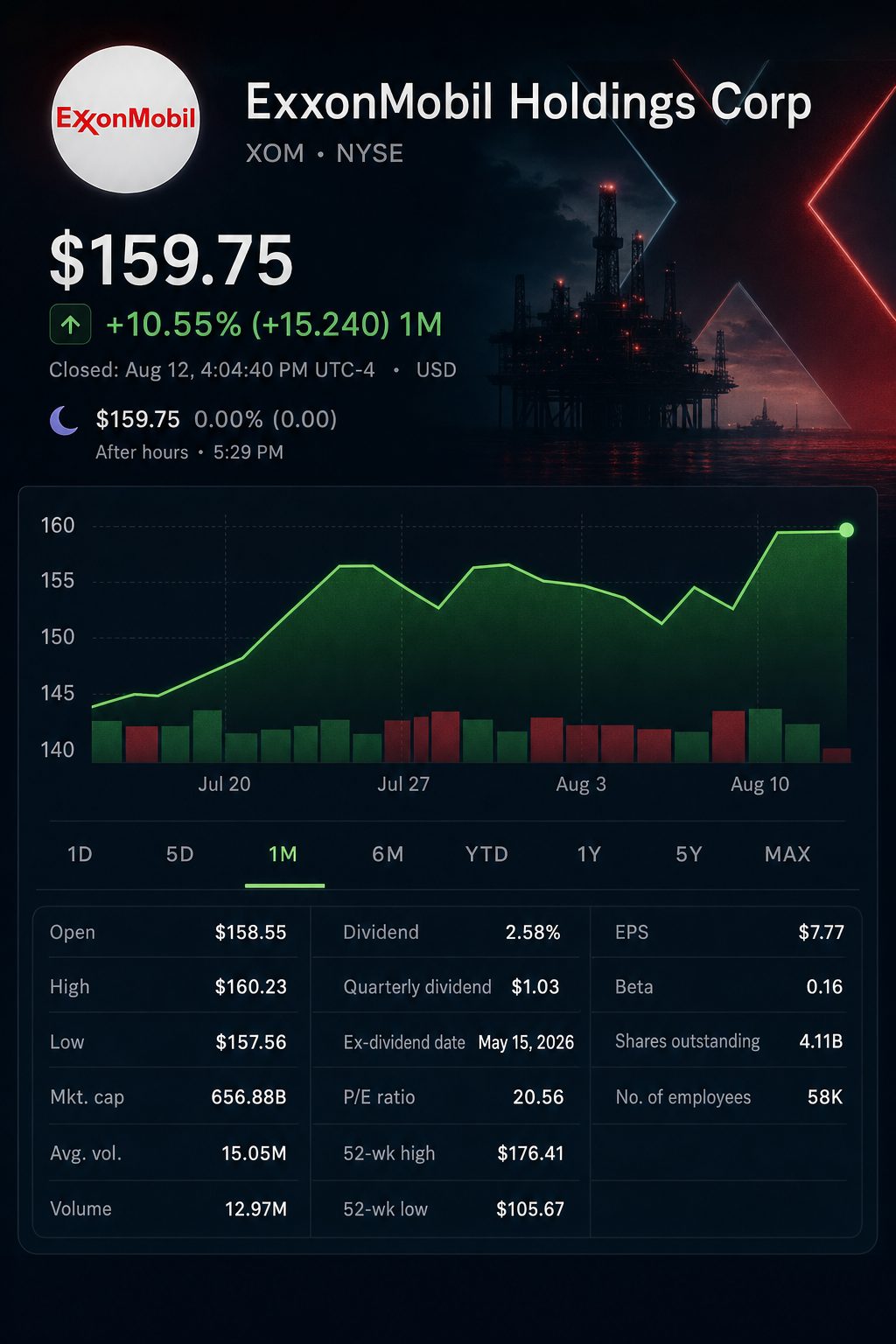Viewport: 896px width, 1344px height.
Task: Show the MAX price history
Action: (787, 854)
